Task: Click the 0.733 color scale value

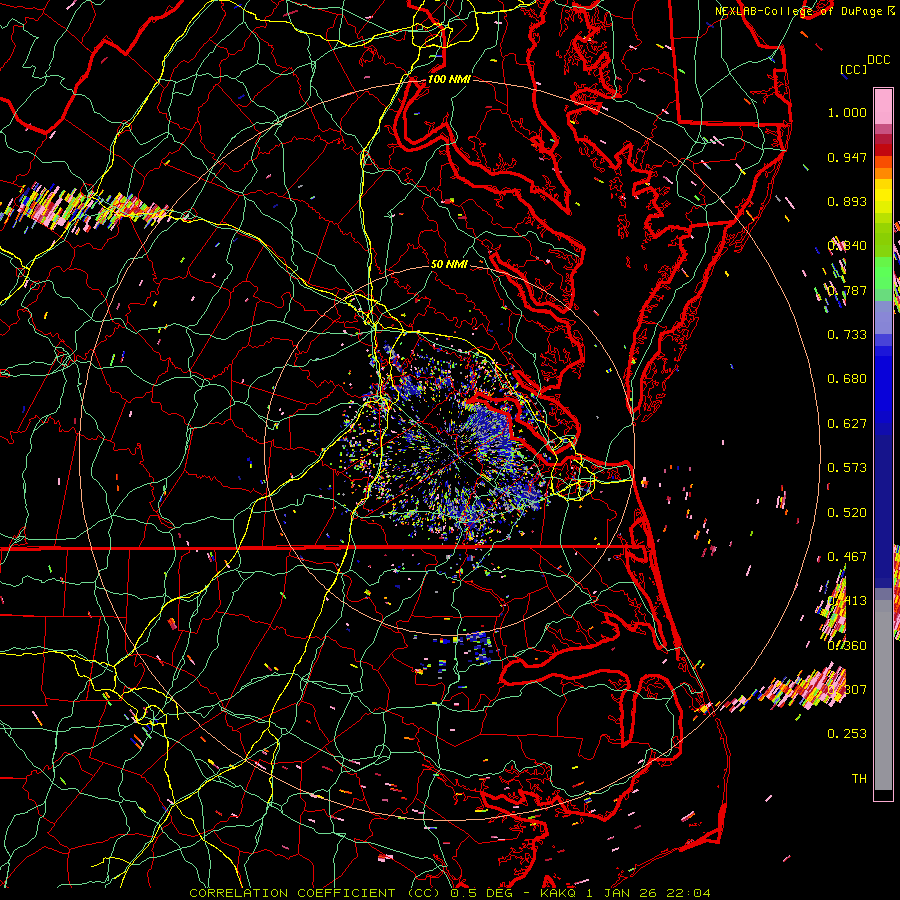Action: [x=847, y=335]
